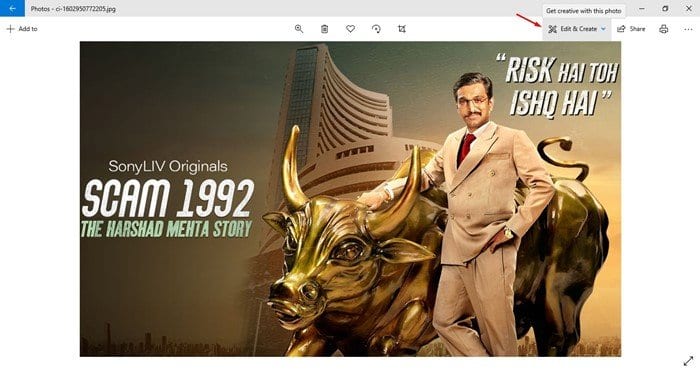Close the Photos window

click(688, 8)
